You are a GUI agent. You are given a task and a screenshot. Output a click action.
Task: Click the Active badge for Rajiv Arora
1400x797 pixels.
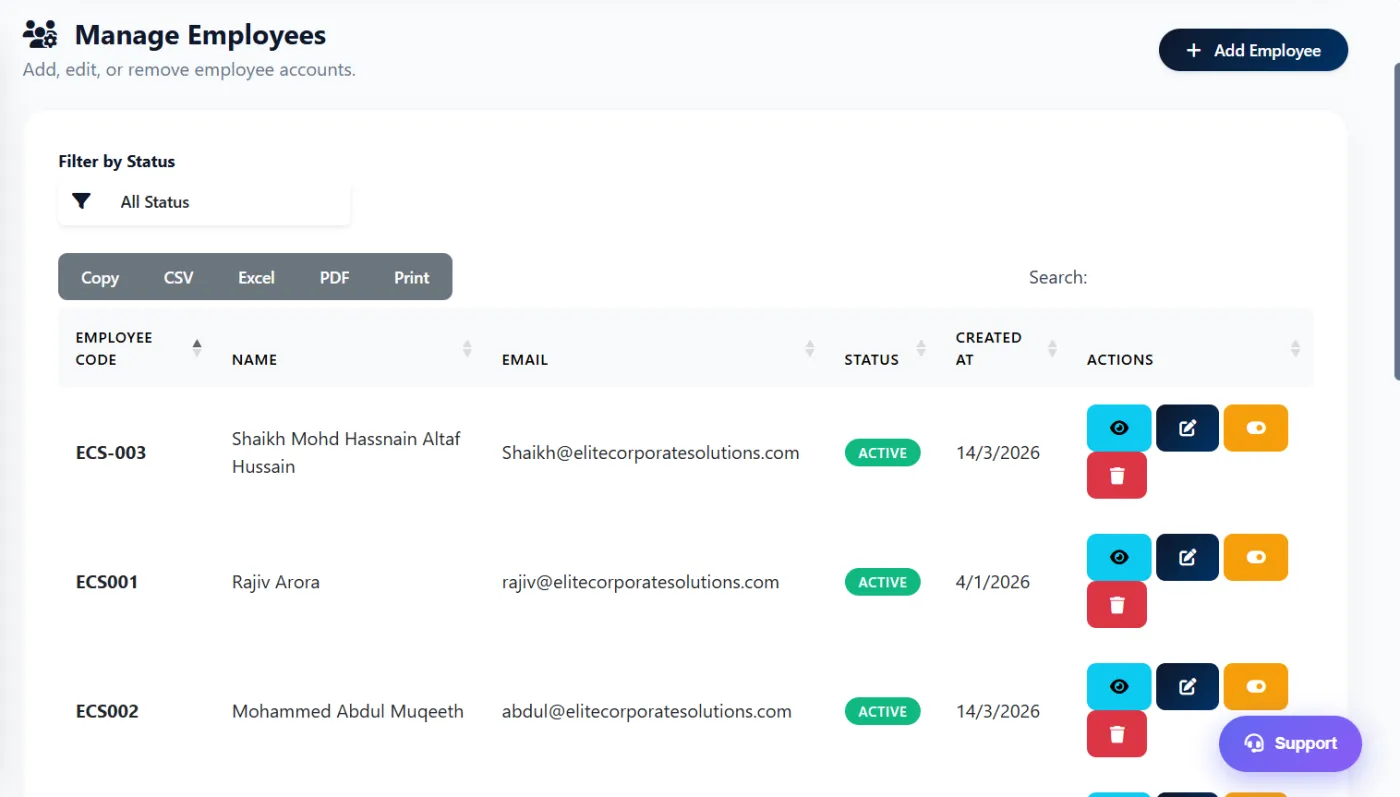click(x=882, y=582)
